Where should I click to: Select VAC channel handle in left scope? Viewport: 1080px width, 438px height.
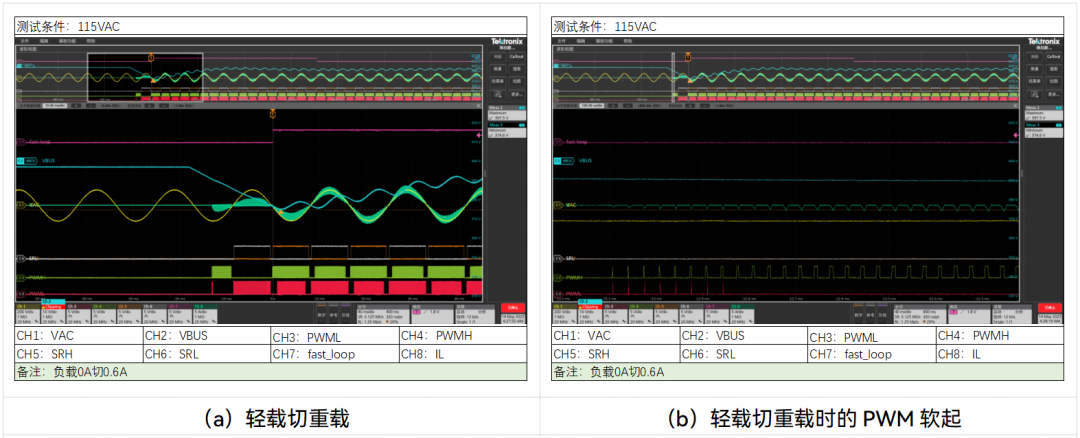[x=19, y=205]
